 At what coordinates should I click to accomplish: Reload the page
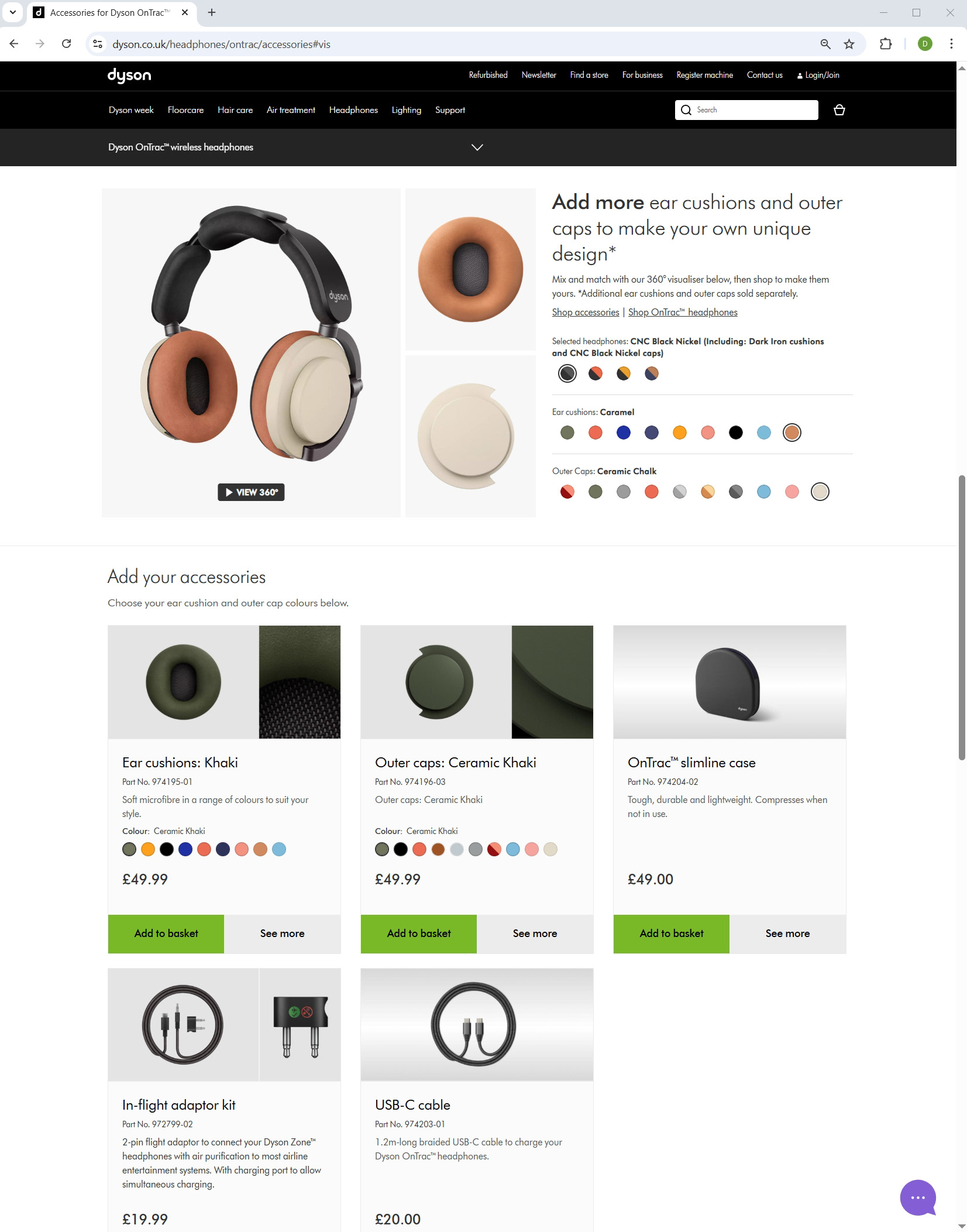66,44
